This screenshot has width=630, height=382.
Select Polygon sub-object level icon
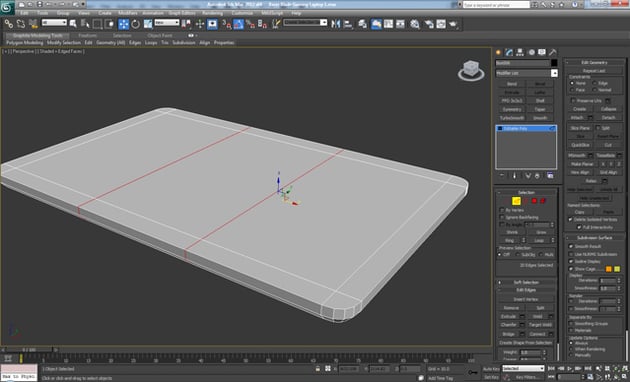(x=534, y=201)
